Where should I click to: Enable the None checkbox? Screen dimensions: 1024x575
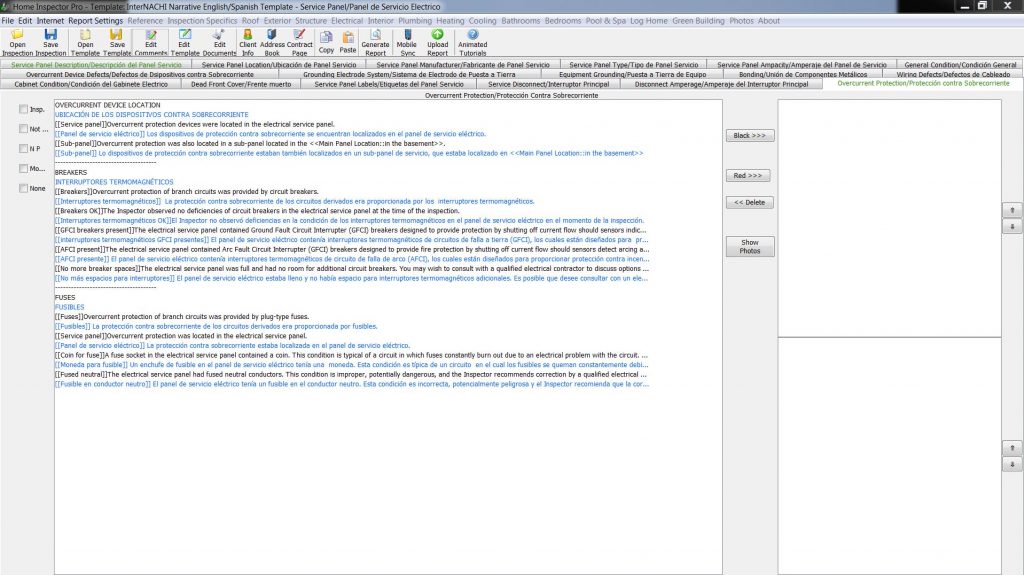click(x=24, y=188)
